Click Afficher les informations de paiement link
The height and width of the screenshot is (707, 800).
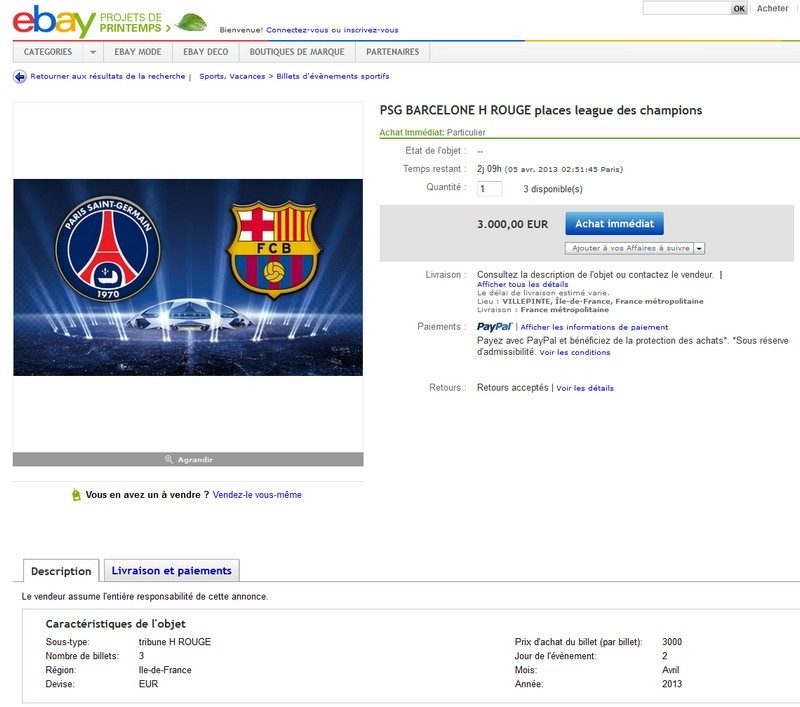tap(594, 327)
